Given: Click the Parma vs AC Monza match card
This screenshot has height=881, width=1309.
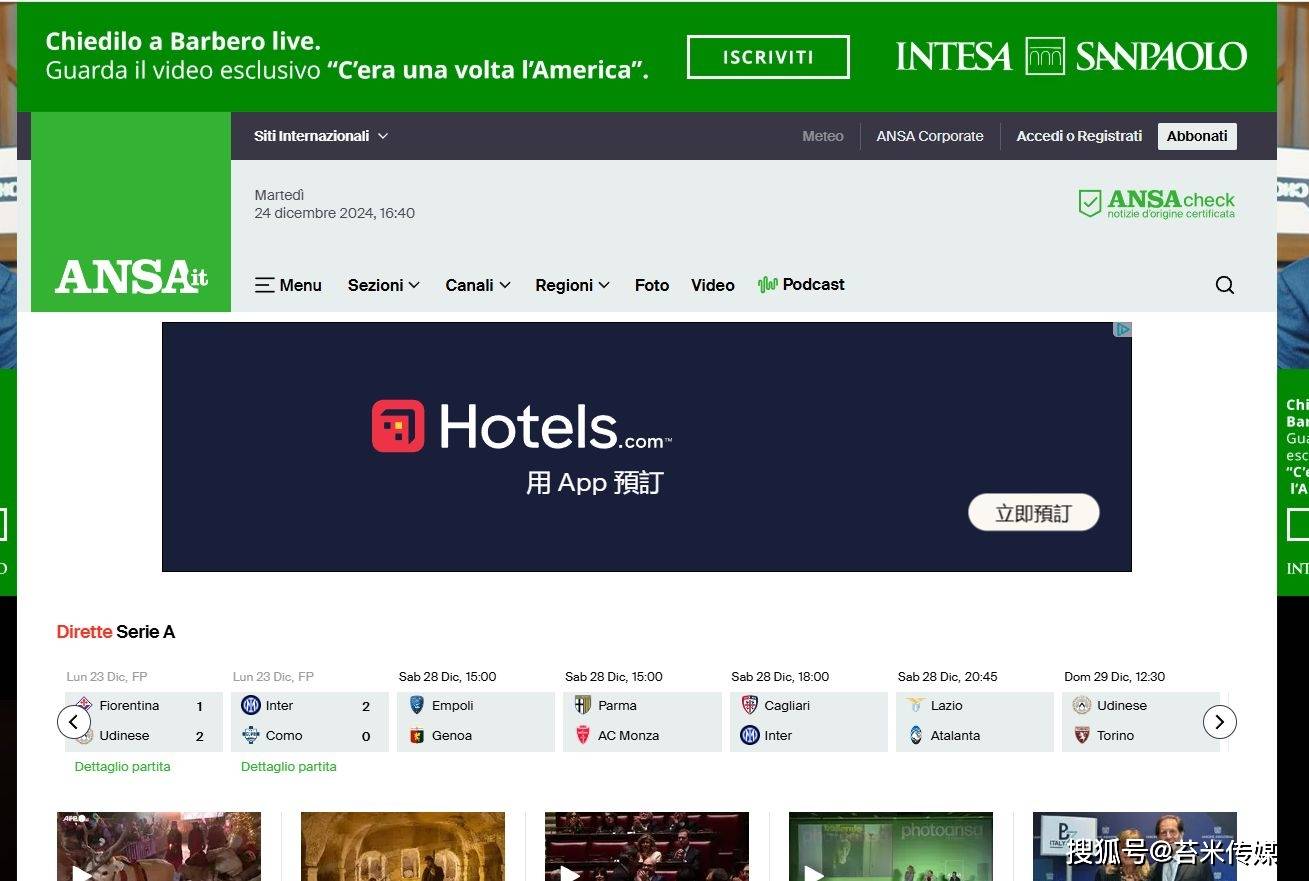Looking at the screenshot, I should point(642,721).
